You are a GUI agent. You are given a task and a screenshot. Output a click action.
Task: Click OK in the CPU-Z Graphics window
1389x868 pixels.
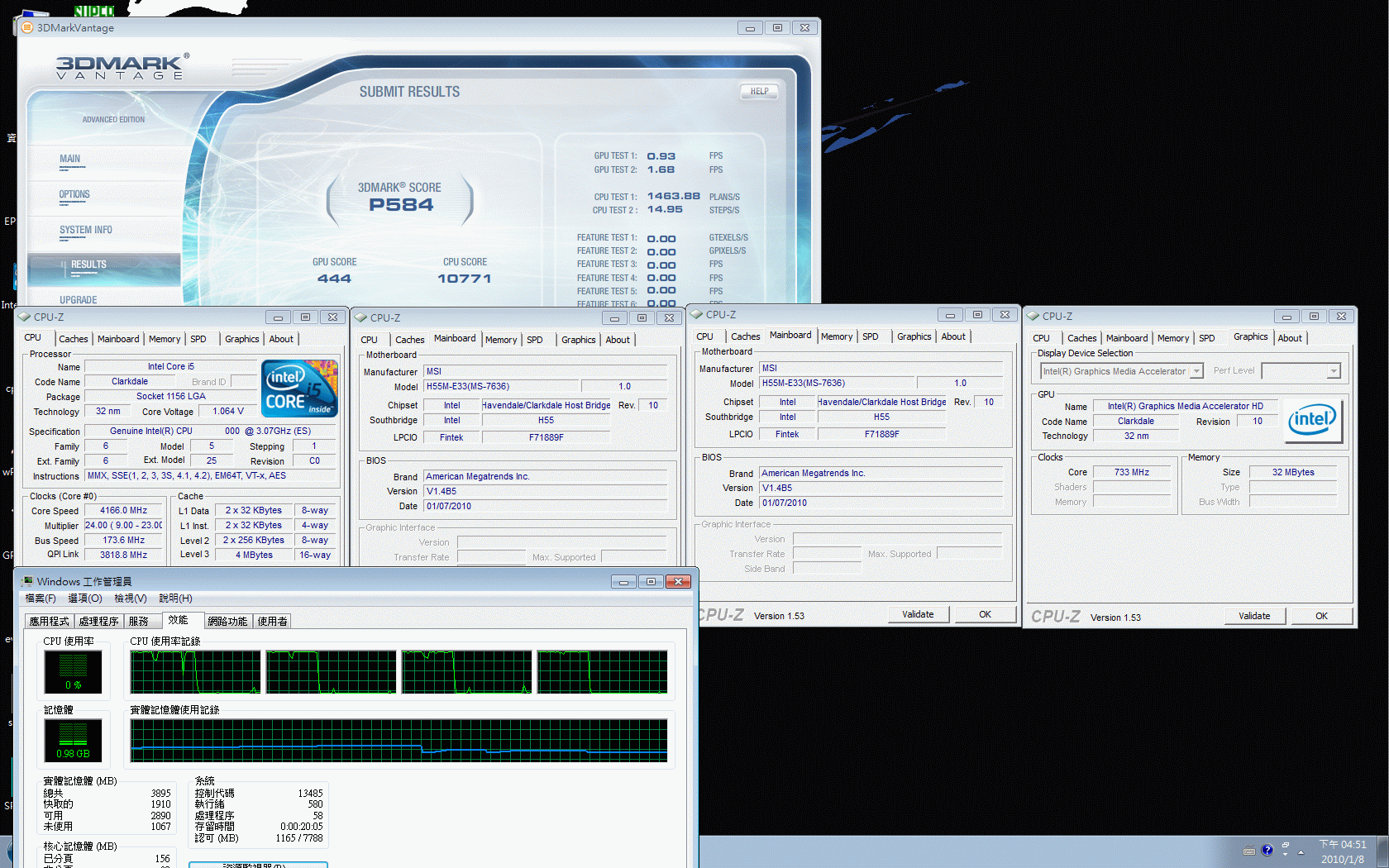(1321, 616)
